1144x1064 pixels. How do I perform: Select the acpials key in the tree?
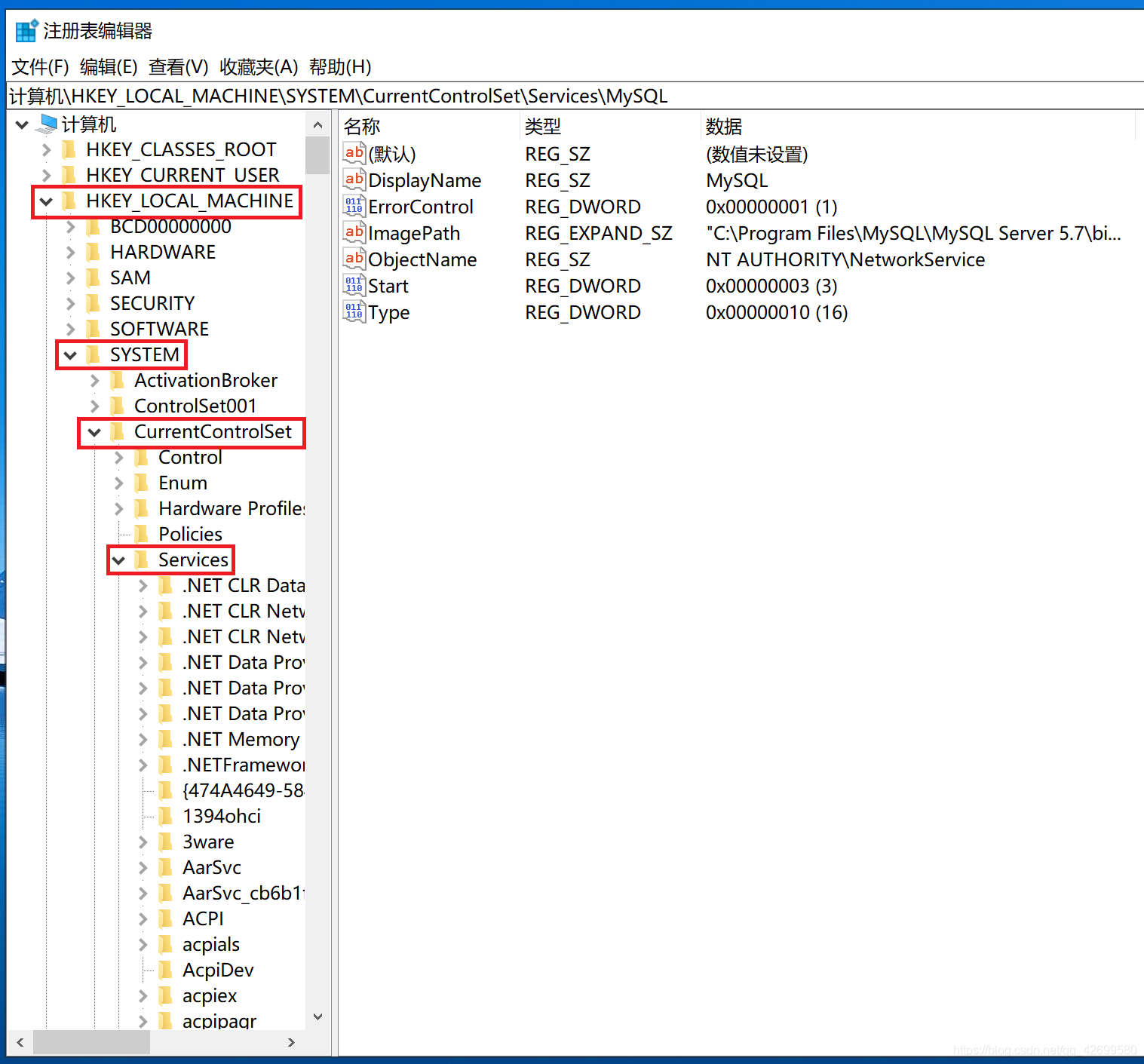(x=210, y=944)
